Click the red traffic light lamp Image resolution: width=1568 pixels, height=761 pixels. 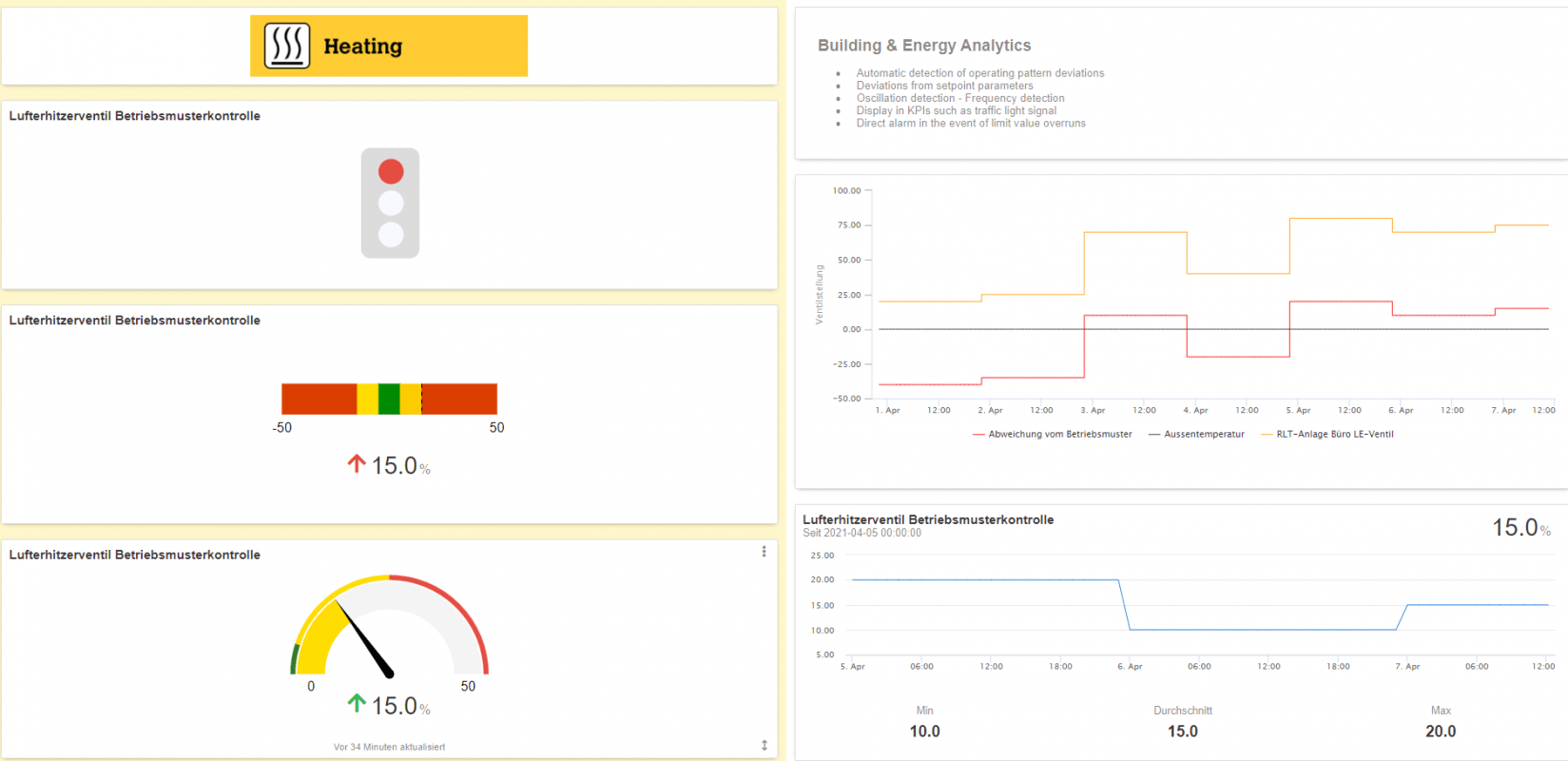click(391, 171)
